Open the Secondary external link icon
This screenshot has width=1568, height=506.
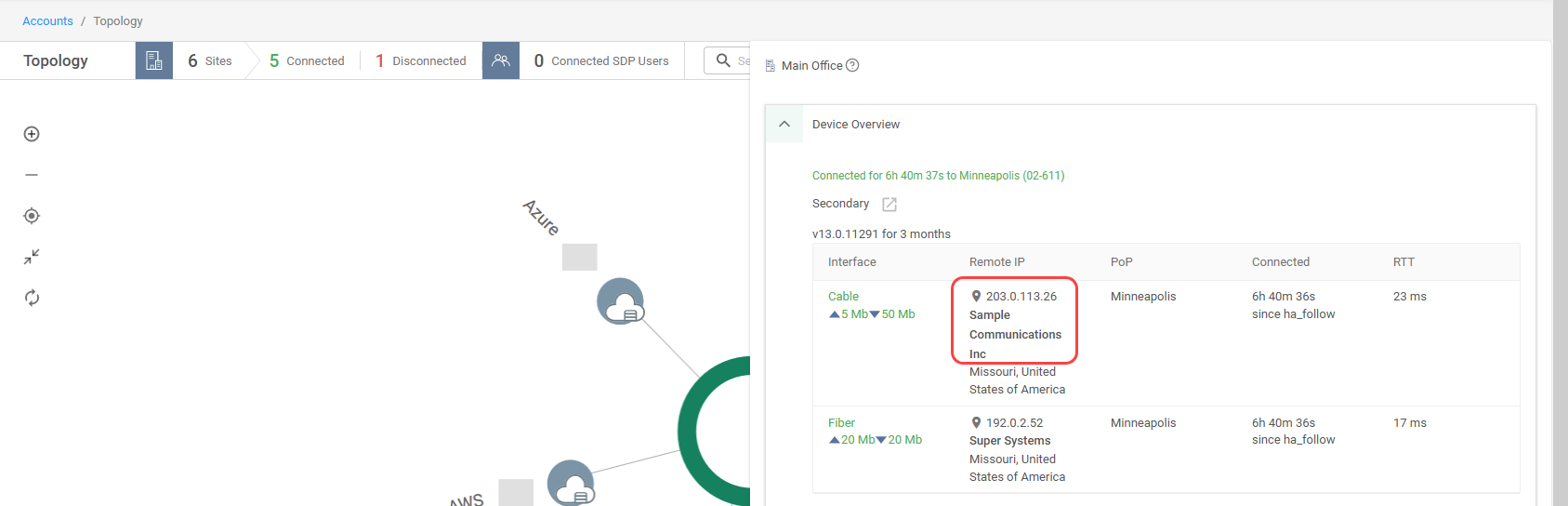click(889, 205)
